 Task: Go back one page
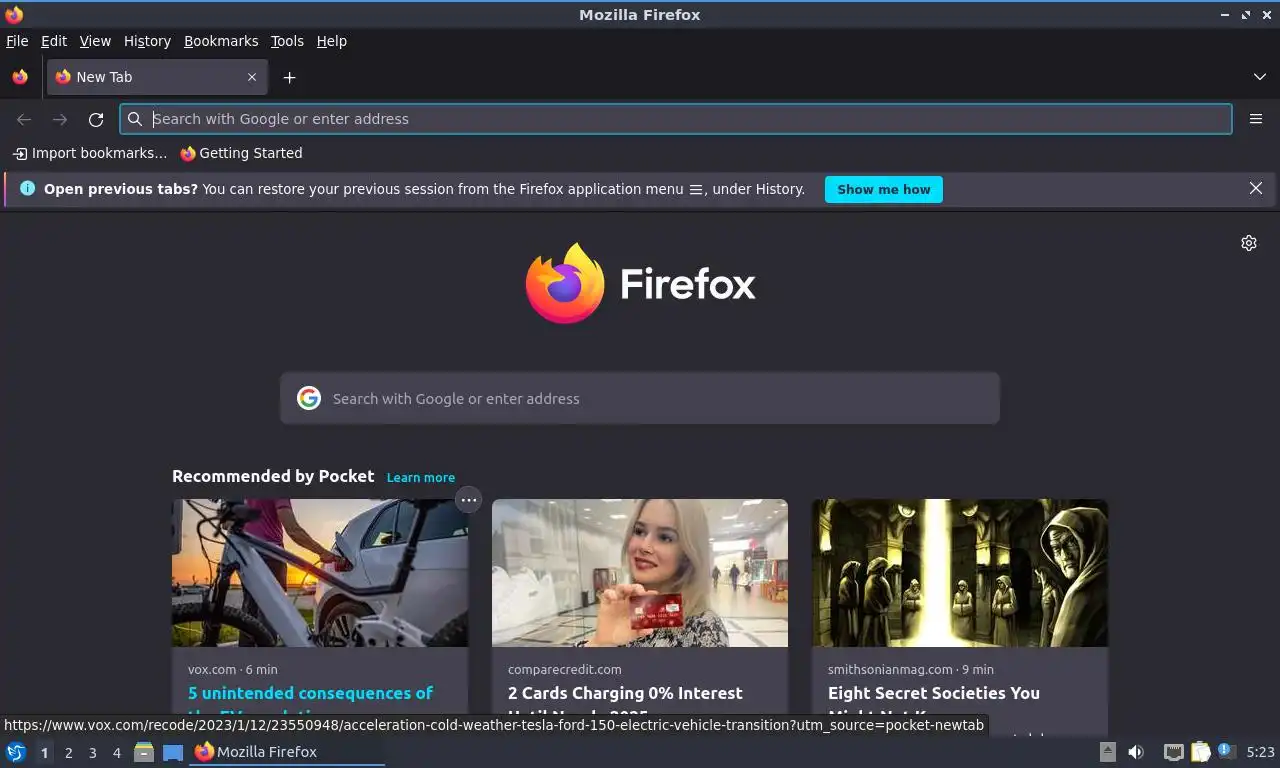pyautogui.click(x=24, y=119)
